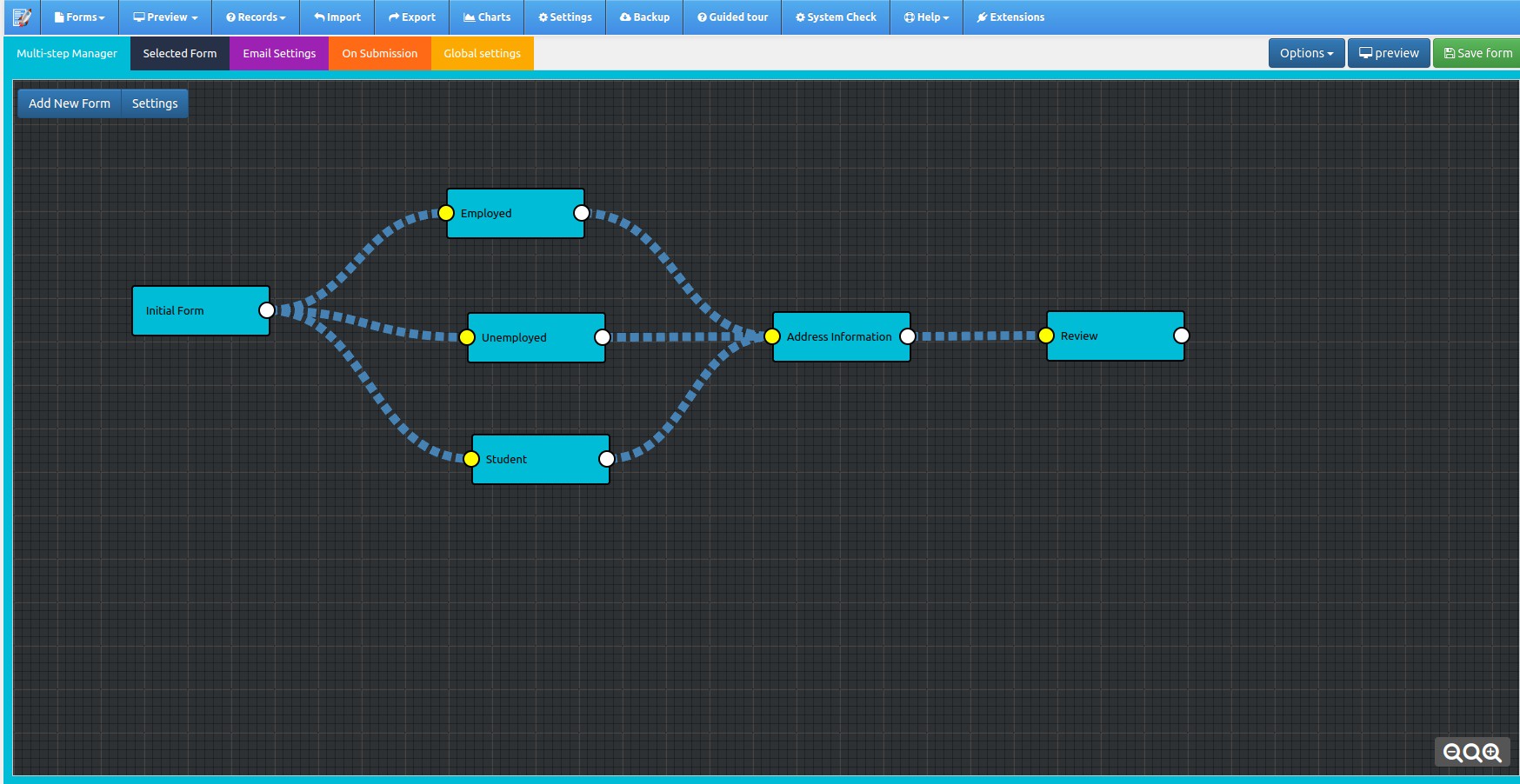This screenshot has width=1520, height=784.
Task: Click the reset zoom magnifier icon
Action: 1472,753
